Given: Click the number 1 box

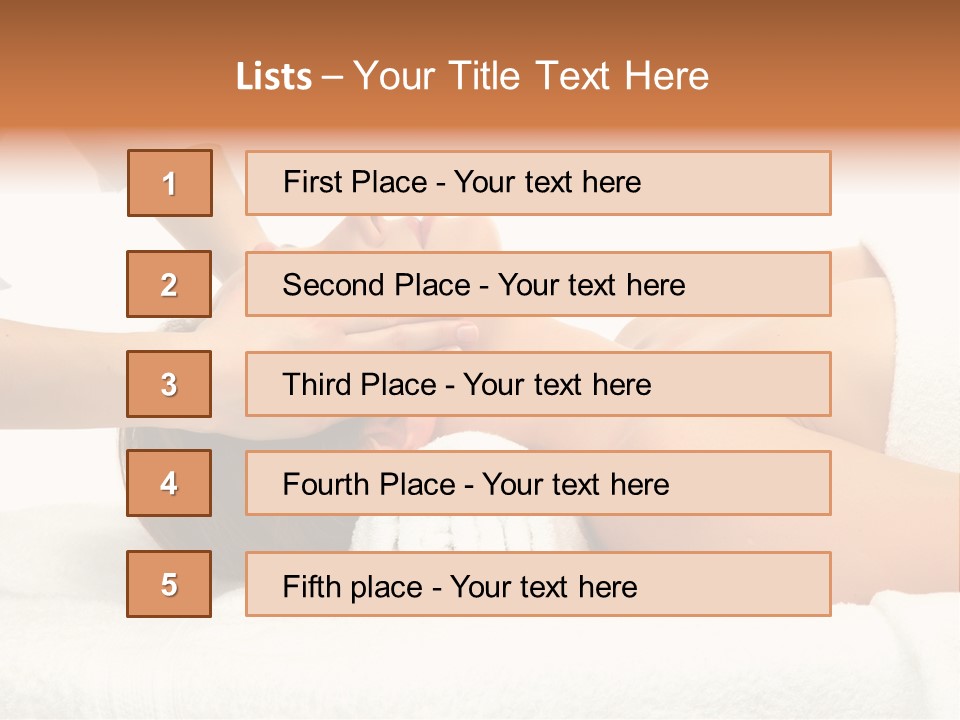Looking at the screenshot, I should [170, 183].
